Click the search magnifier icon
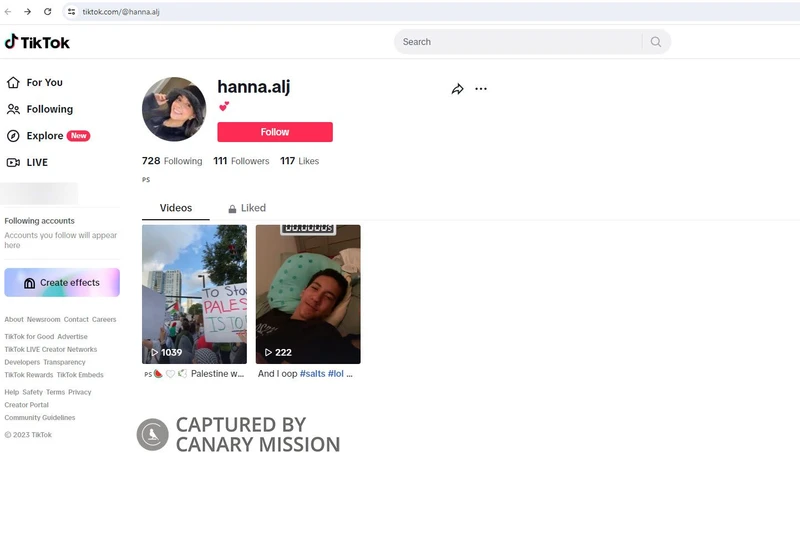The height and width of the screenshot is (546, 800). 656,42
